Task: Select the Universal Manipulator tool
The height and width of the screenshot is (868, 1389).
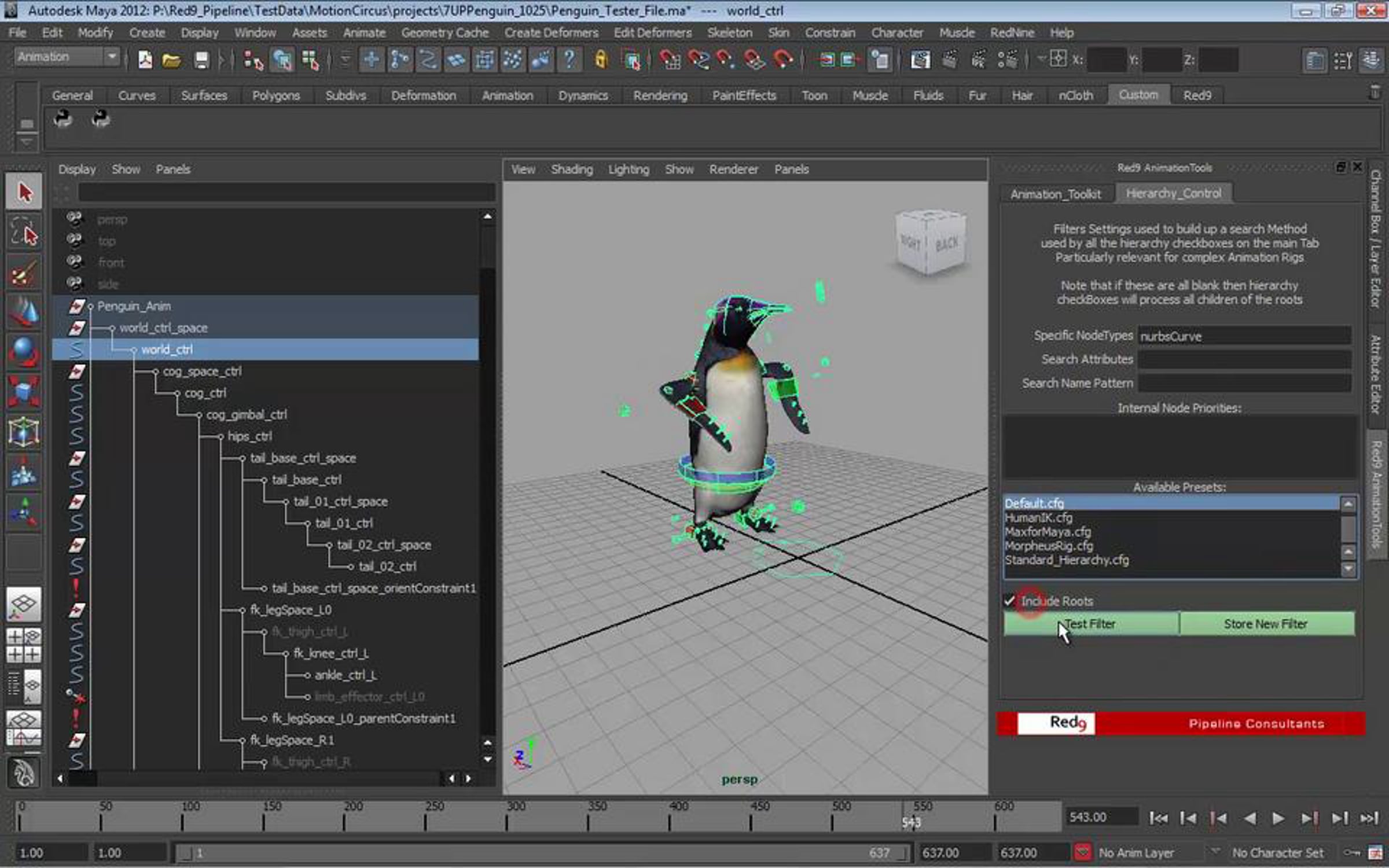Action: (24, 432)
